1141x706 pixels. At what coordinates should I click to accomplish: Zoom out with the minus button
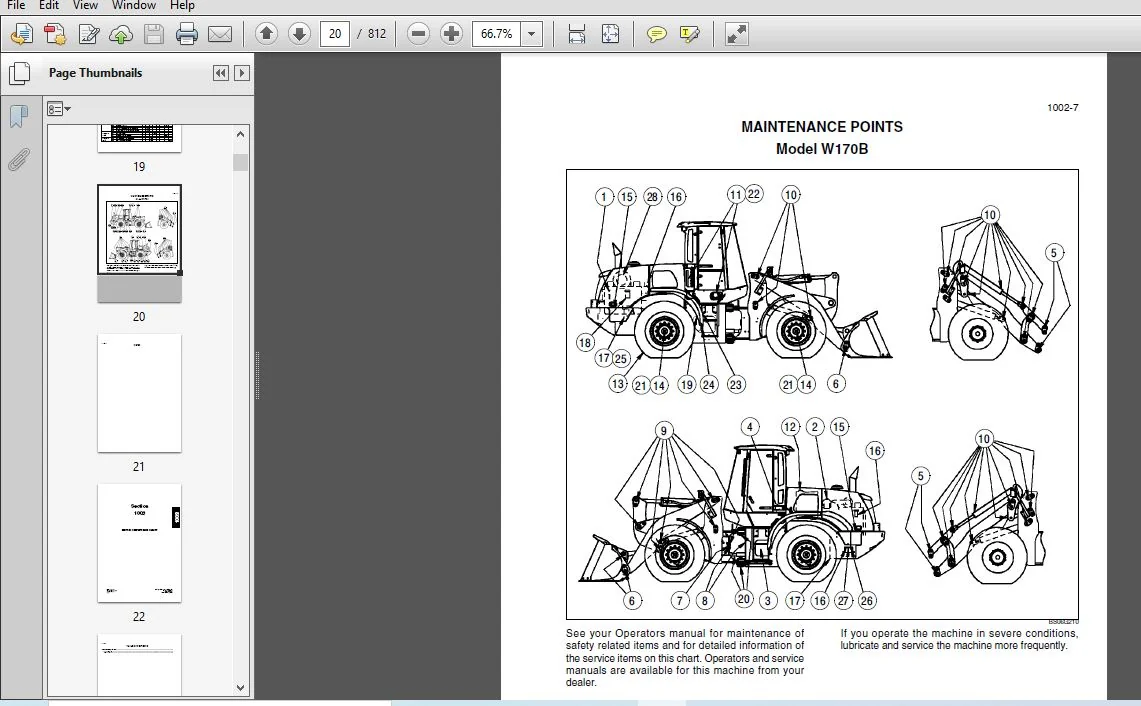(418, 33)
